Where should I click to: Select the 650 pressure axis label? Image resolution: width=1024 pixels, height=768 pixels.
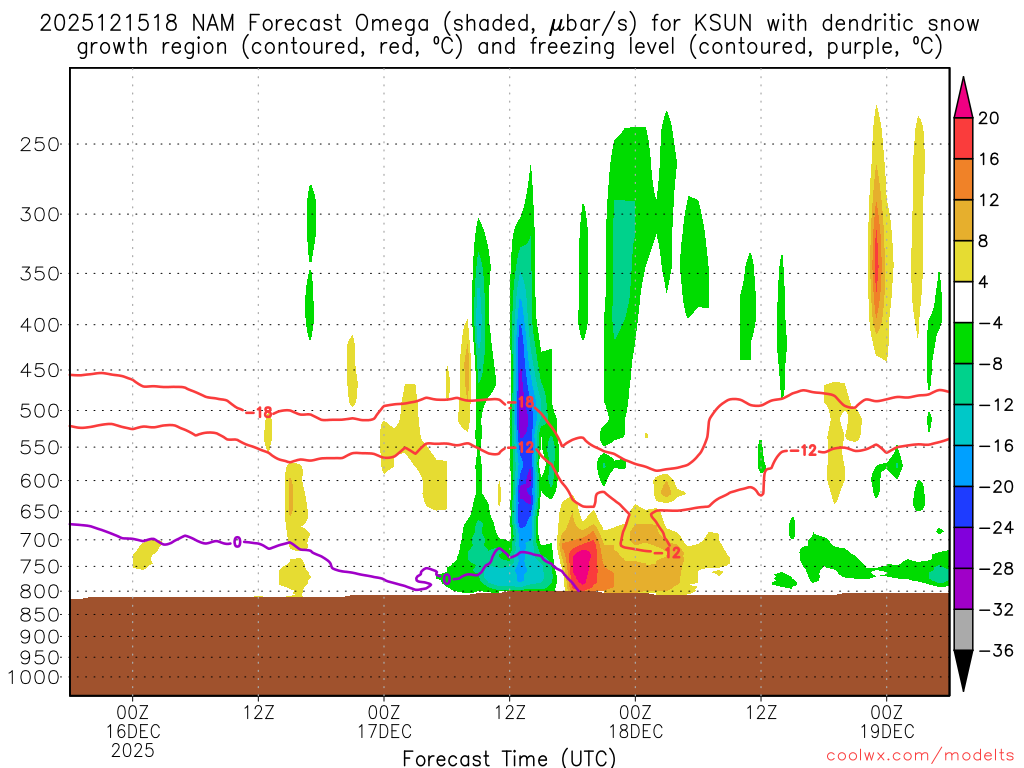(x=40, y=511)
